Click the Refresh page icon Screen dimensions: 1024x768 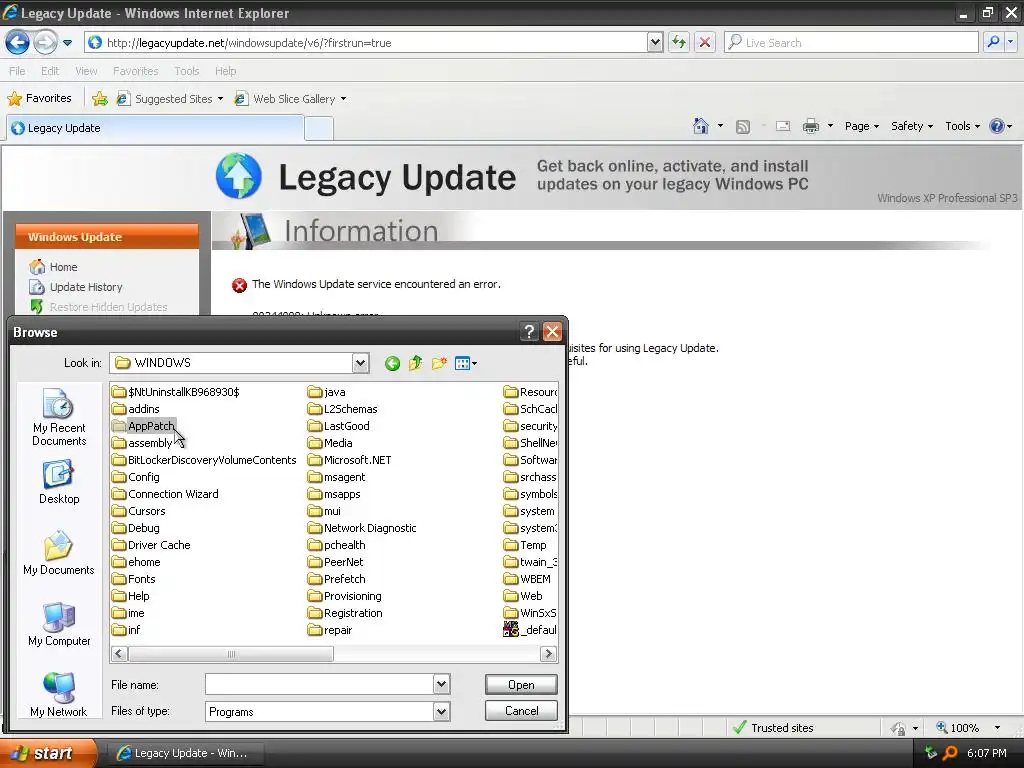[679, 42]
